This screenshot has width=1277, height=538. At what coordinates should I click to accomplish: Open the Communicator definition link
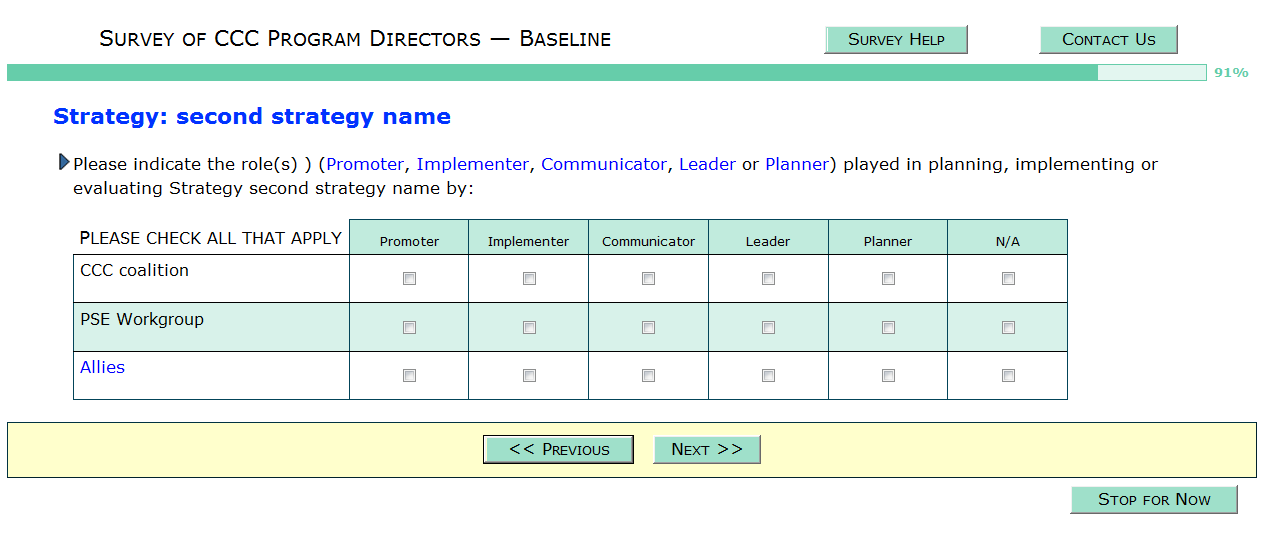603,165
